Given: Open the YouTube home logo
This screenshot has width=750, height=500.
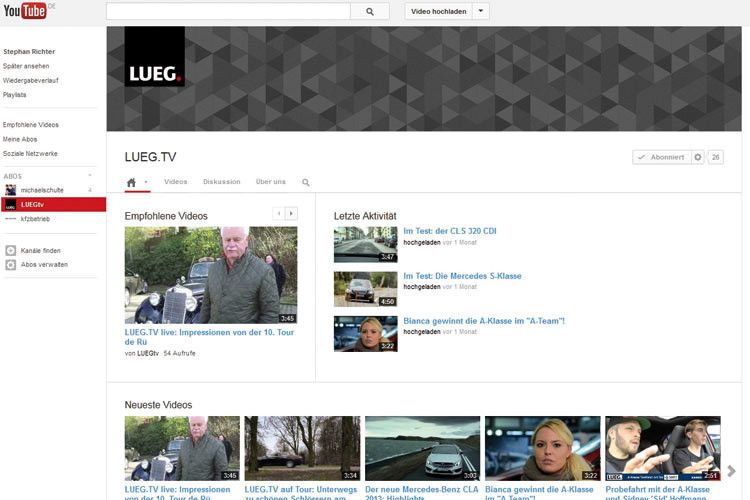Looking at the screenshot, I should click(25, 11).
